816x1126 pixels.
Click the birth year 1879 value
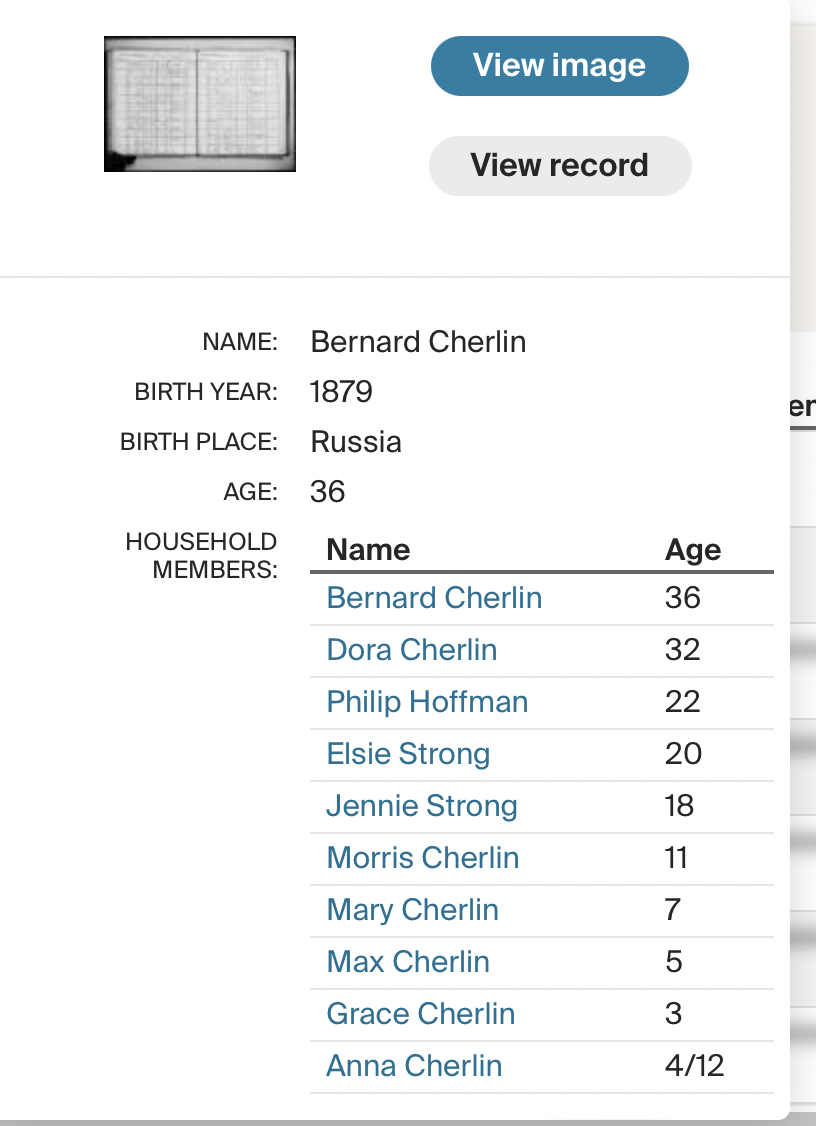[341, 391]
